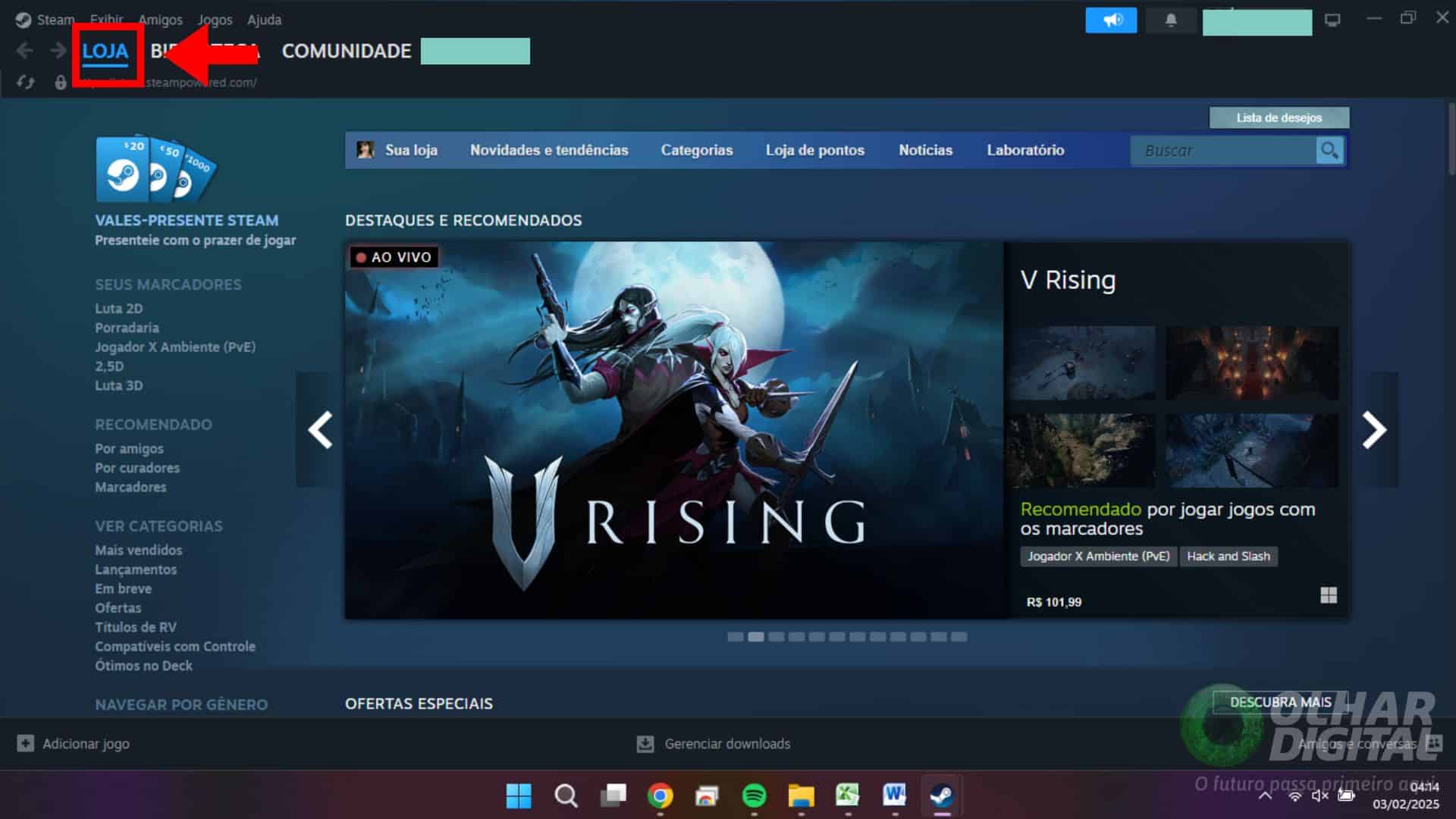Screen dimensions: 1456x819
Task: Click the download icon beside Gerenciar downloads
Action: tap(645, 743)
